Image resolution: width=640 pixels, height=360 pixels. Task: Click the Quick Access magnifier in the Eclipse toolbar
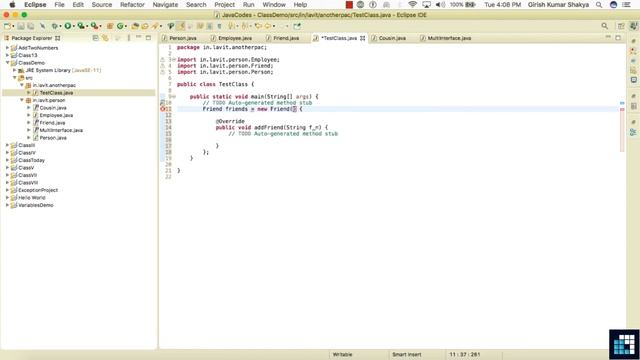604,26
